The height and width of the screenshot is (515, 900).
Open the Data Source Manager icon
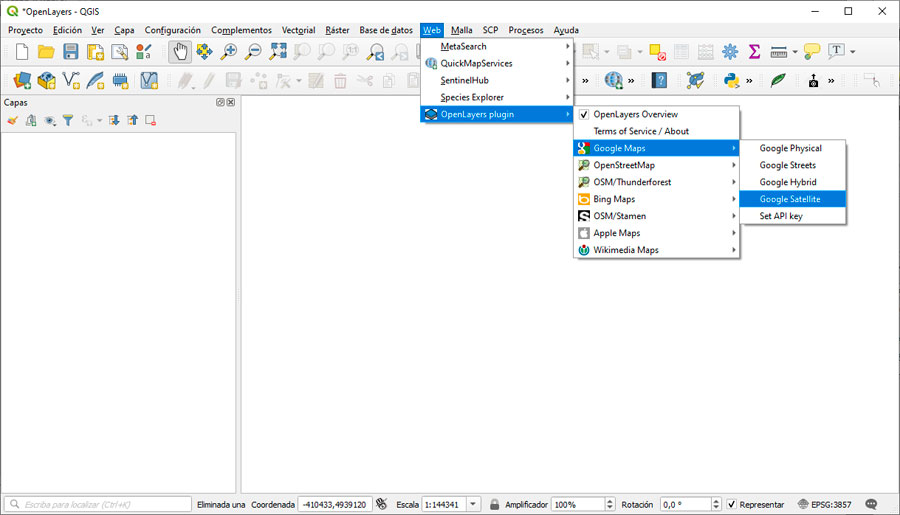(x=22, y=80)
